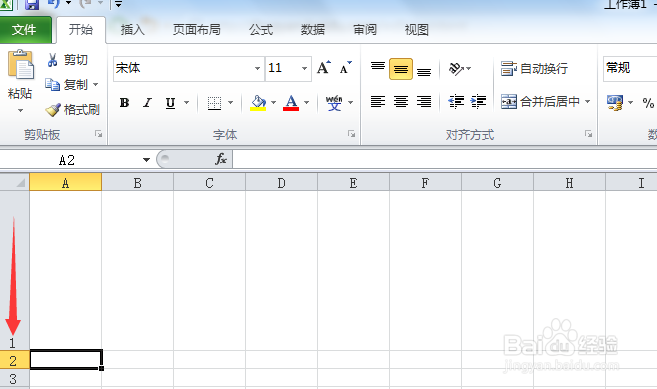
Task: Expand the fill color dropdown arrow
Action: pos(274,103)
